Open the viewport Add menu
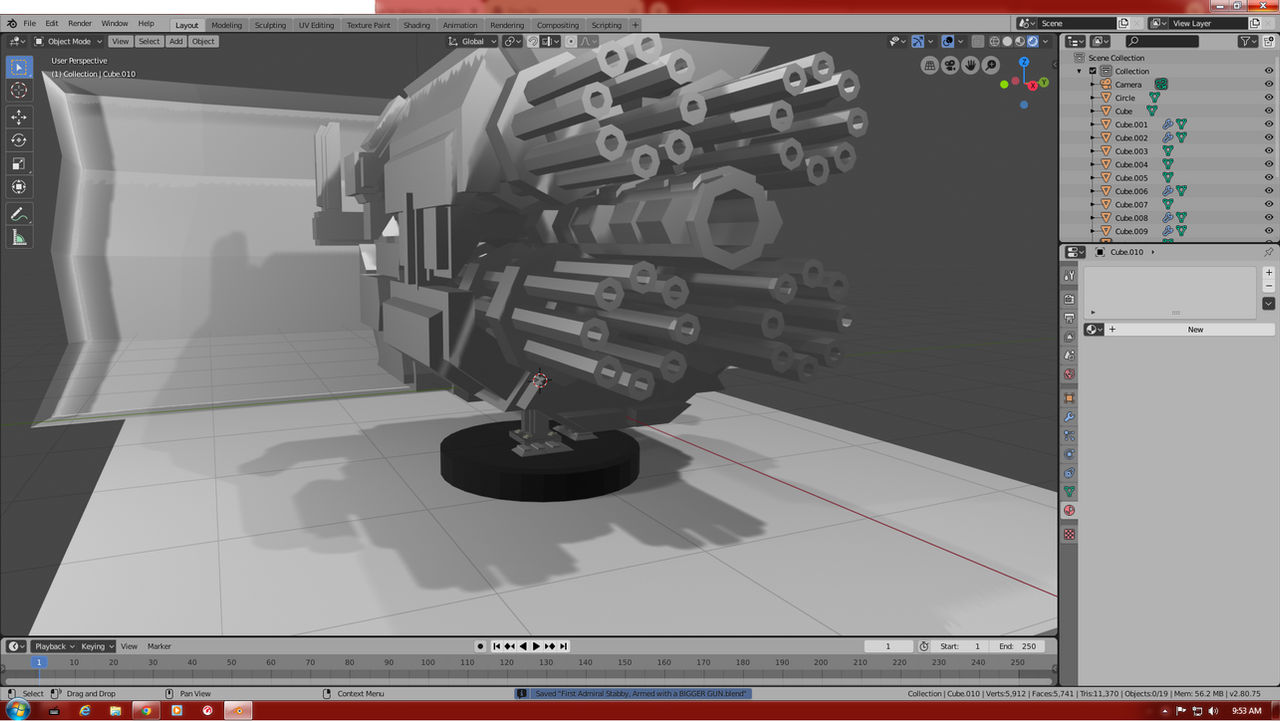Screen dimensions: 1280x721 pos(176,41)
